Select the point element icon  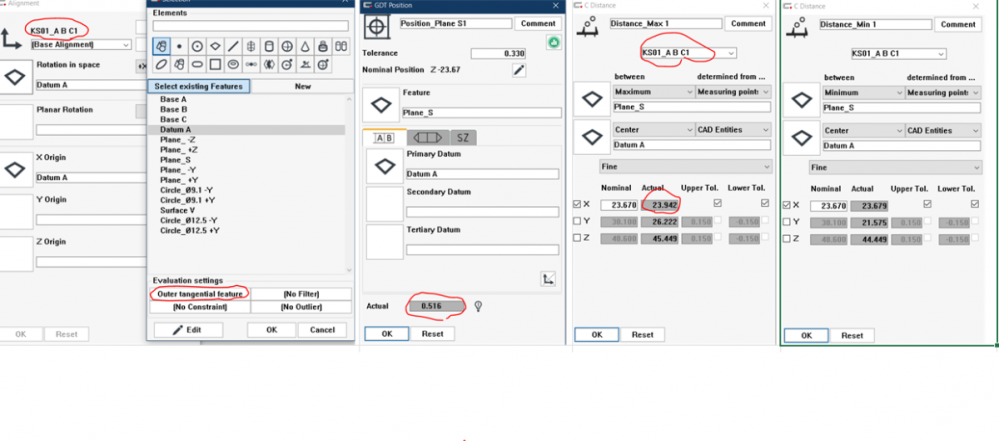point(180,47)
